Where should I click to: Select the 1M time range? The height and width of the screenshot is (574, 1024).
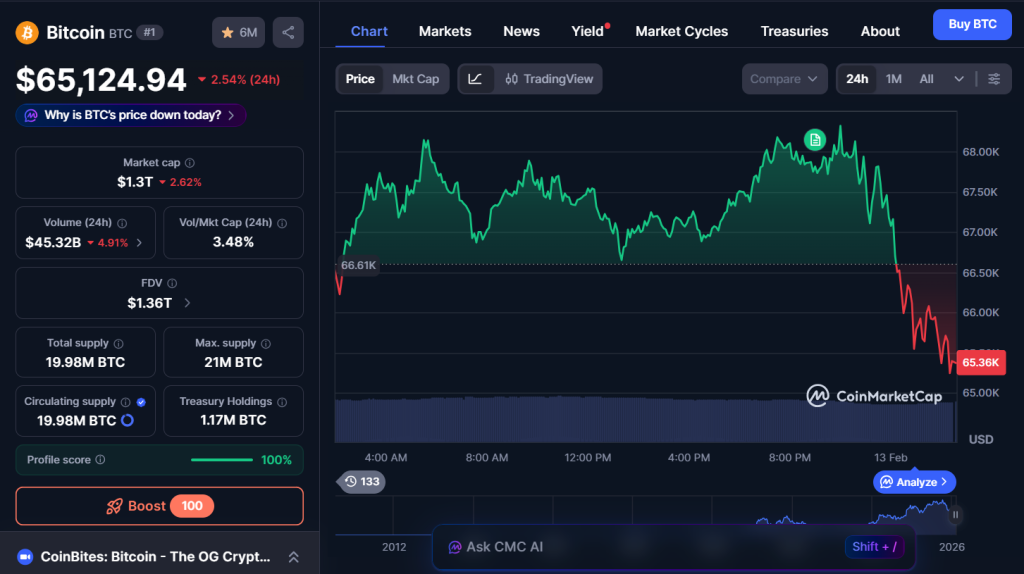pyautogui.click(x=894, y=79)
